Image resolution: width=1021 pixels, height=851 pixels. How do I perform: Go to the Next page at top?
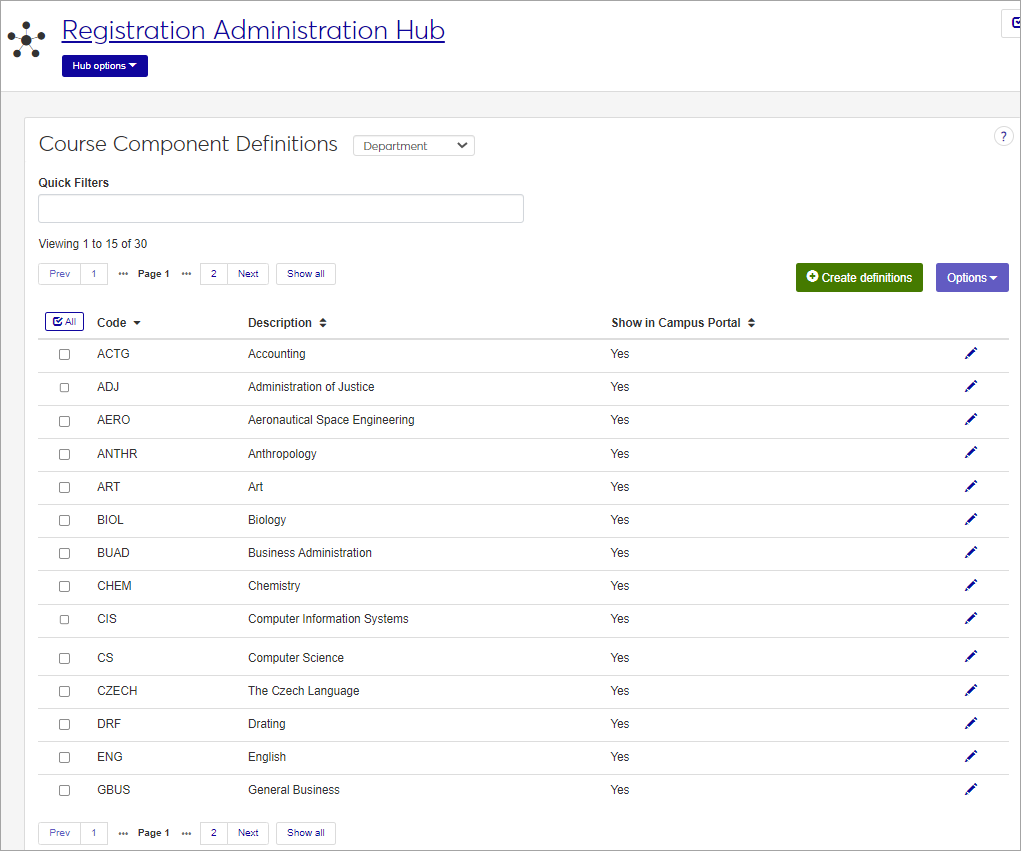[248, 274]
